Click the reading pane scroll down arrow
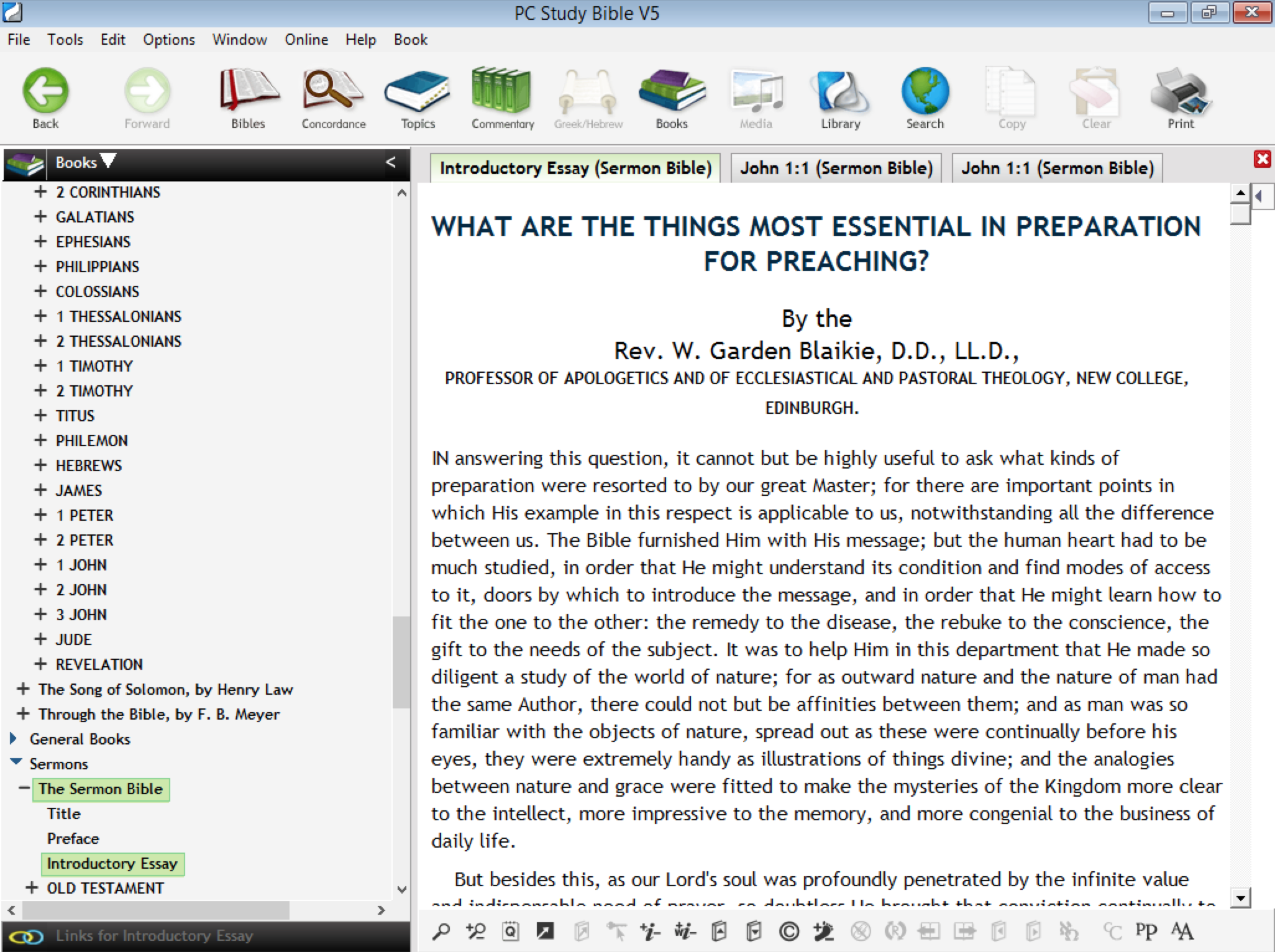 (1241, 897)
